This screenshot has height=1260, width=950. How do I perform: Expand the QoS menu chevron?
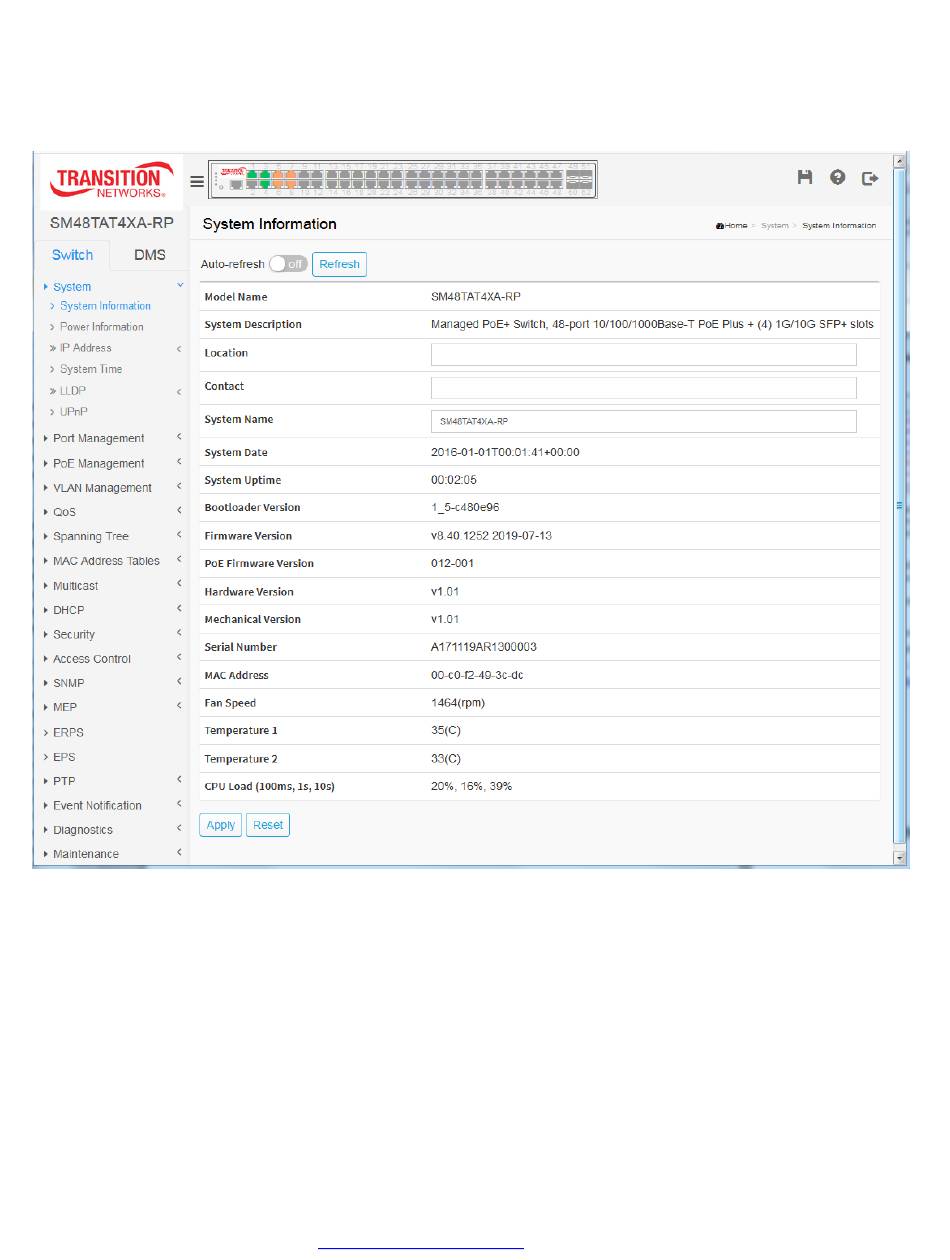click(x=179, y=511)
